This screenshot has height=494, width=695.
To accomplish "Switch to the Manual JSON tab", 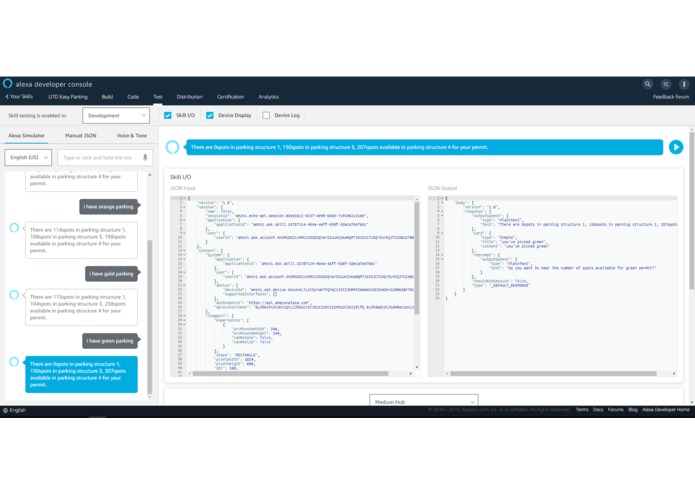I will [81, 136].
